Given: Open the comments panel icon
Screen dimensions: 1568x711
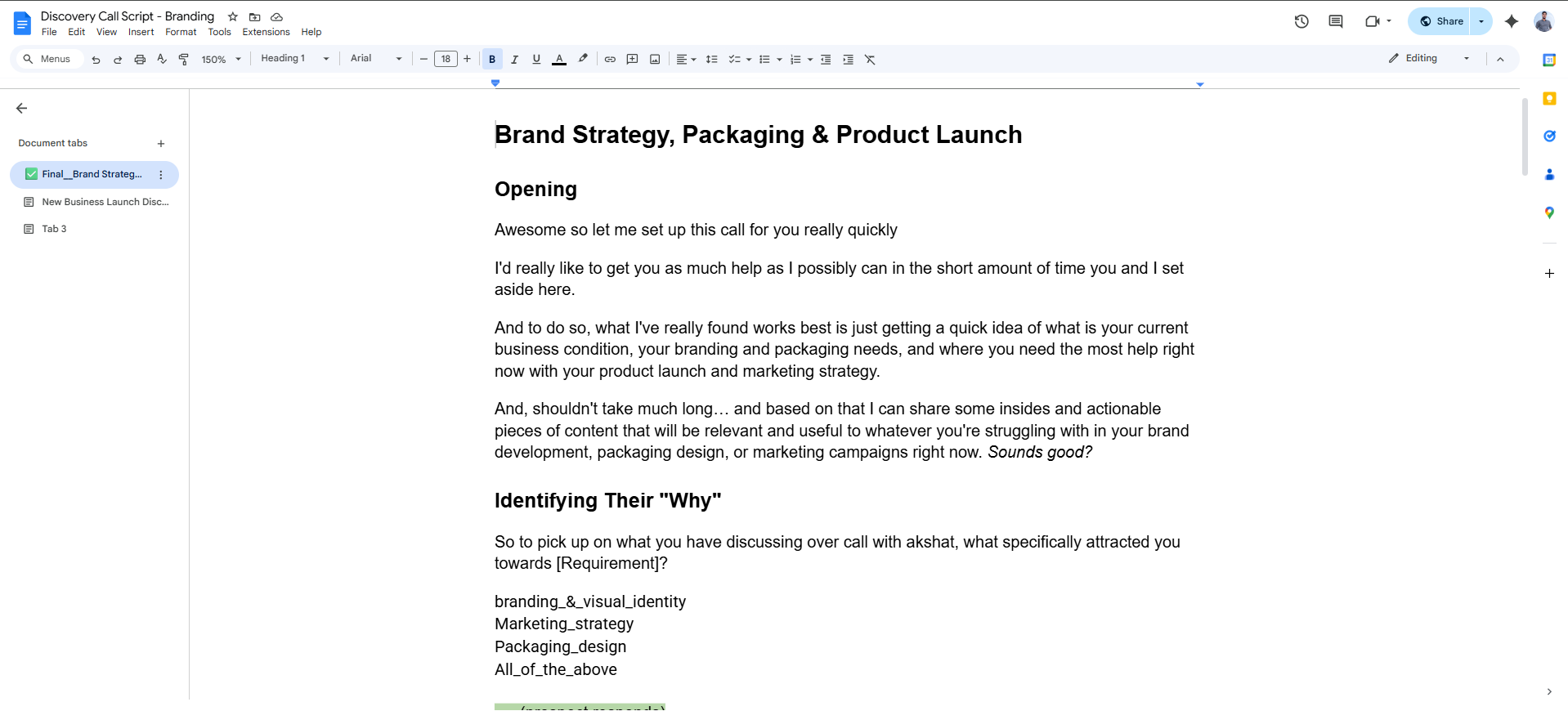Looking at the screenshot, I should (1336, 21).
